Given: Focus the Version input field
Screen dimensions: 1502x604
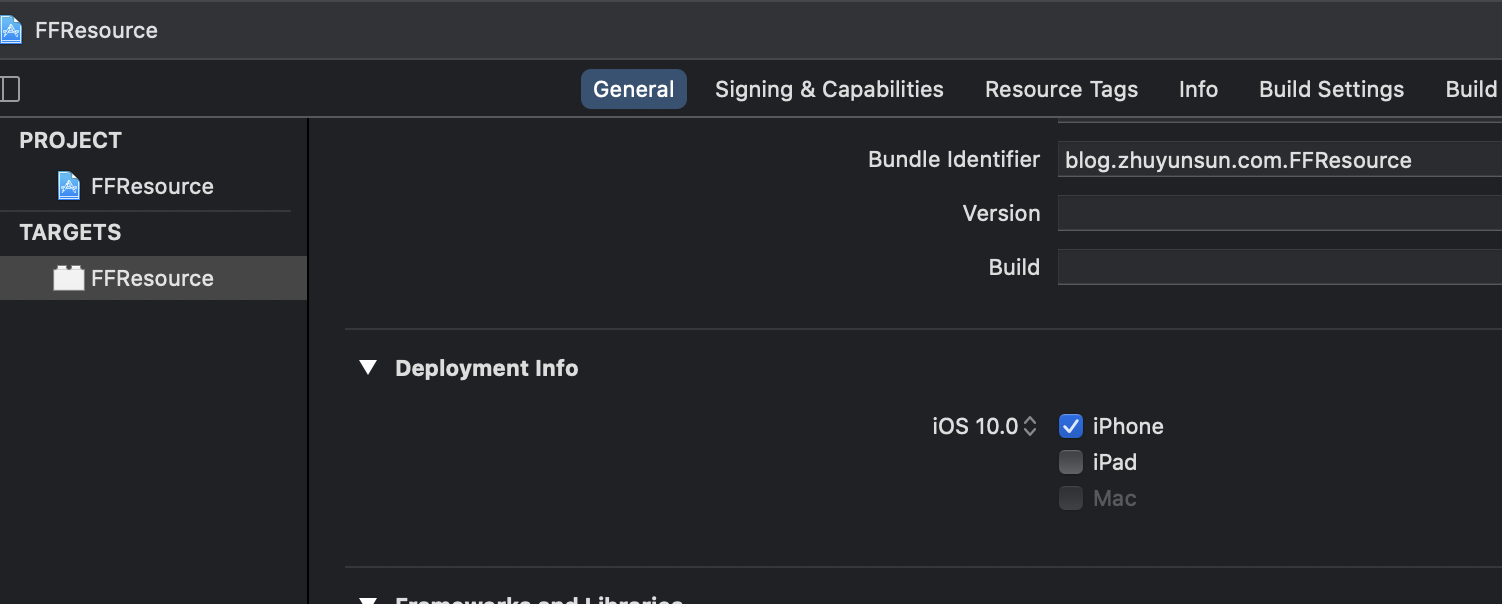Looking at the screenshot, I should click(1278, 213).
